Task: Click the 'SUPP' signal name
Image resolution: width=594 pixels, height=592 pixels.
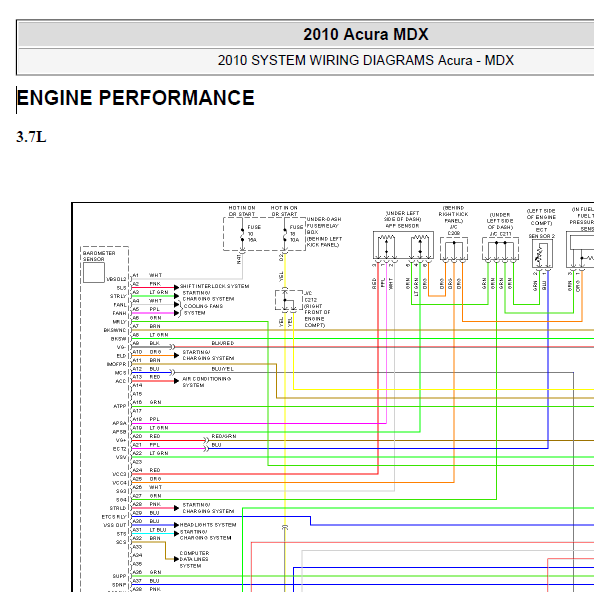Action: tap(120, 576)
